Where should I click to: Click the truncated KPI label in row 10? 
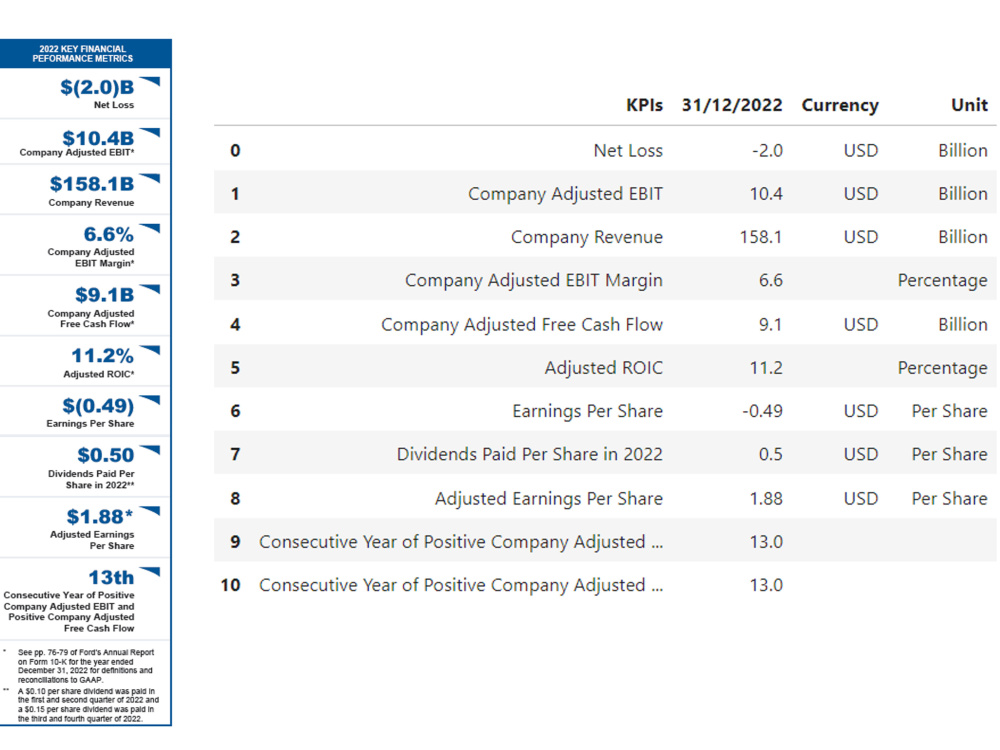pyautogui.click(x=461, y=585)
